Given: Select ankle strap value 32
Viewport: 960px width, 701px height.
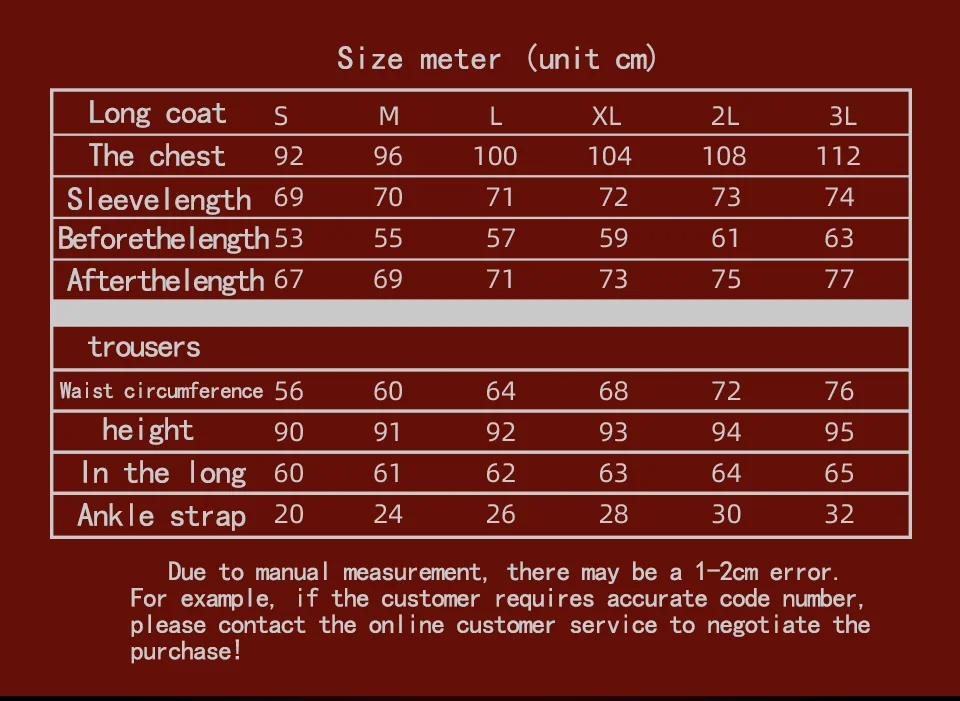Looking at the screenshot, I should 839,514.
